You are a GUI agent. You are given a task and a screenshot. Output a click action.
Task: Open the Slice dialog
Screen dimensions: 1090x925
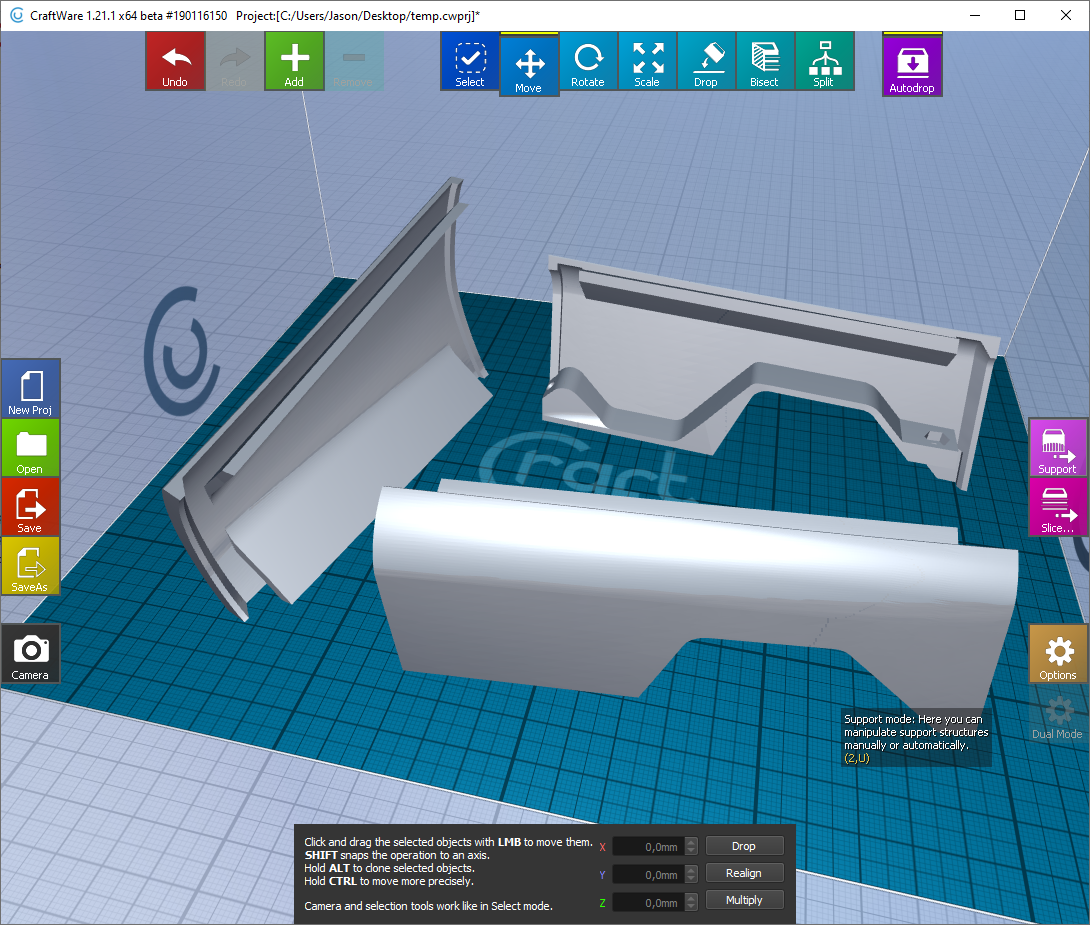point(1057,507)
